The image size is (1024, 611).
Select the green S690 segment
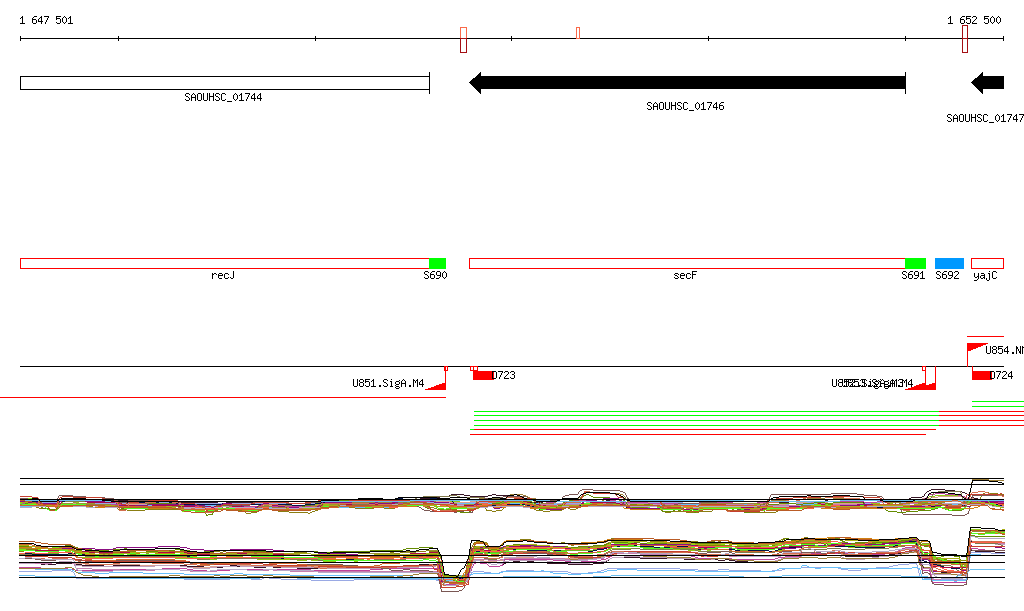click(438, 264)
